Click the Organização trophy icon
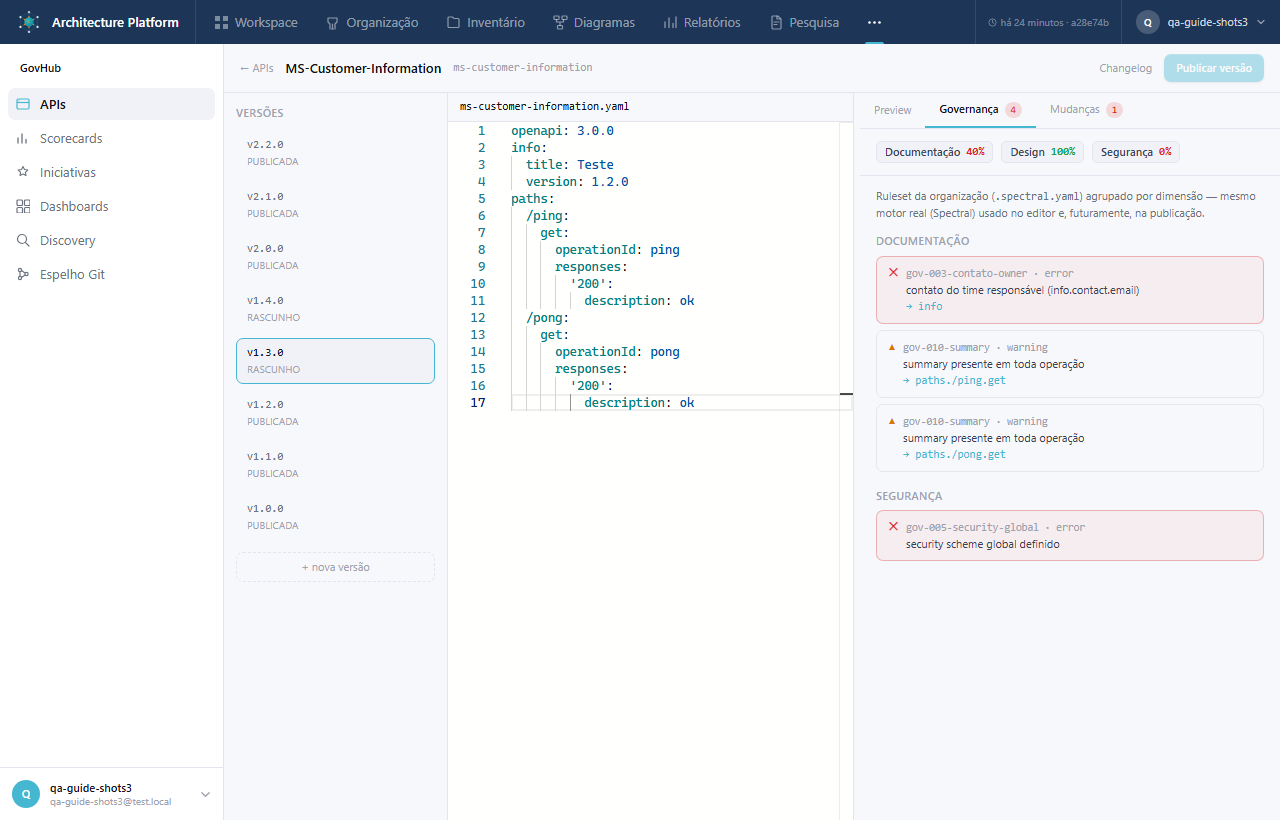 click(333, 22)
